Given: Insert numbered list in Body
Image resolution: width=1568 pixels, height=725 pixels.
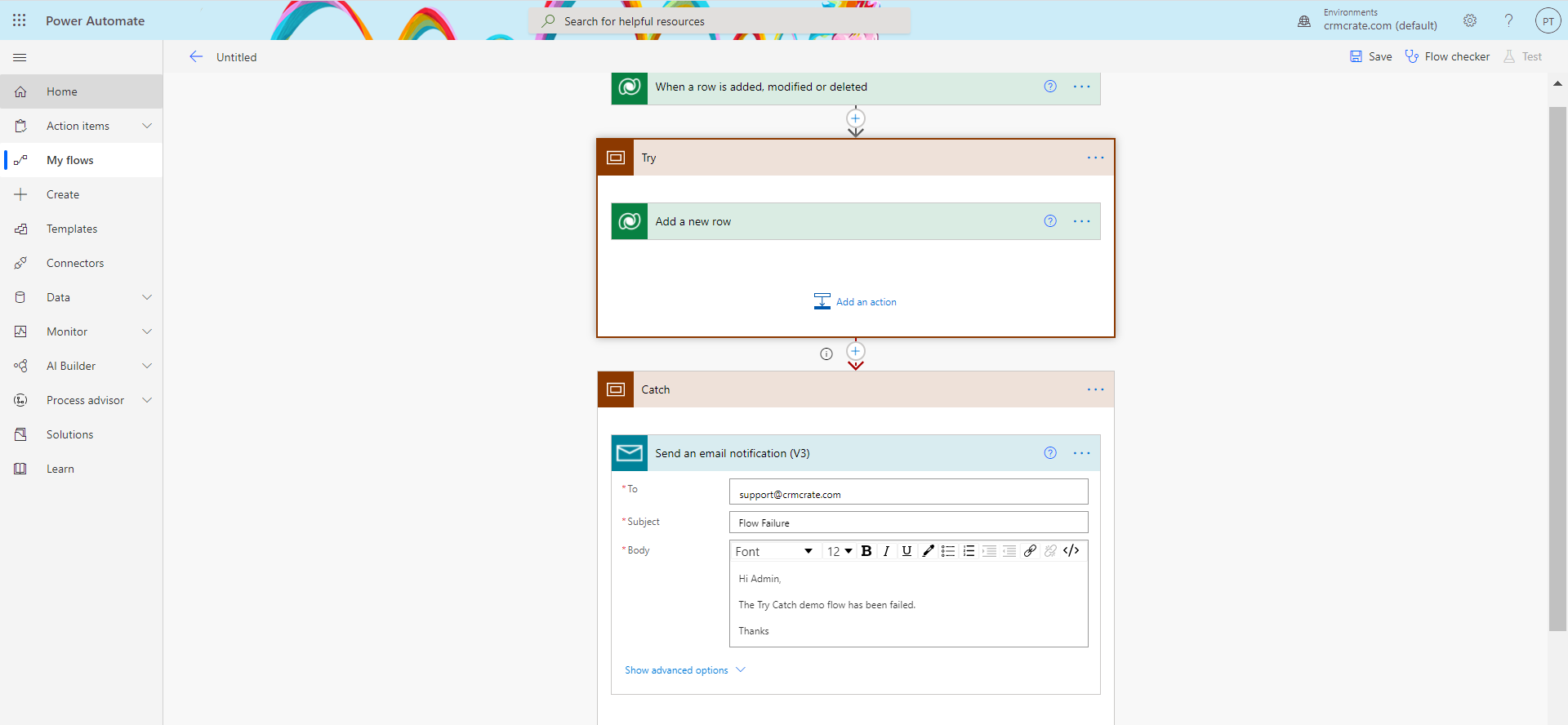Looking at the screenshot, I should [969, 551].
